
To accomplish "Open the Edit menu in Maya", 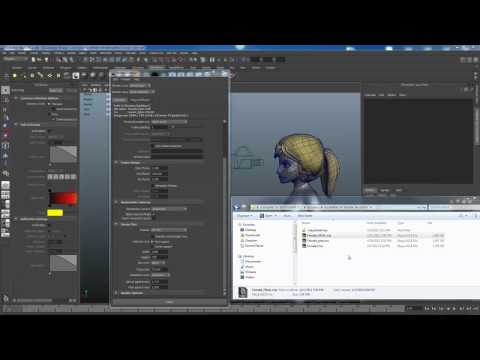I will coord(12,53).
